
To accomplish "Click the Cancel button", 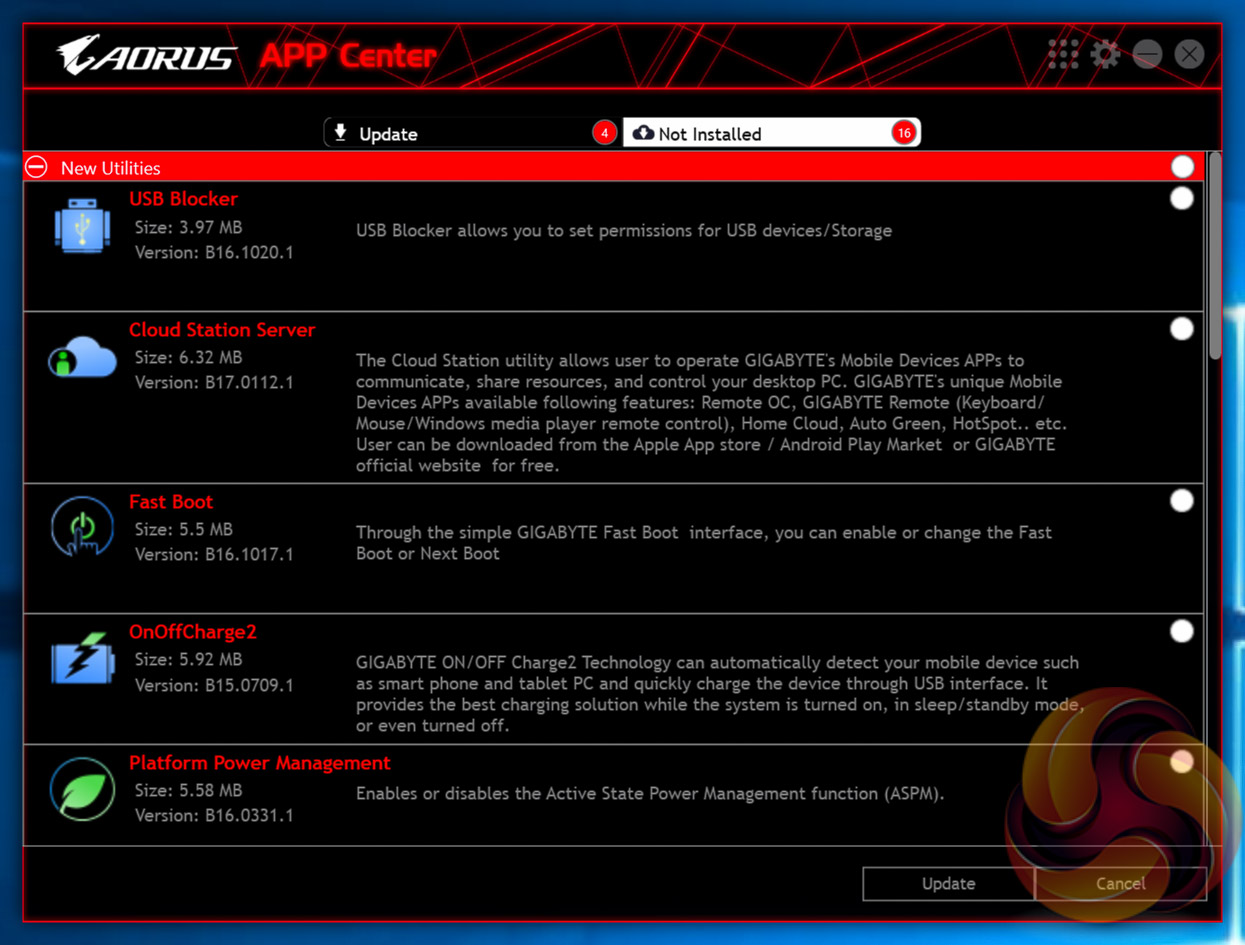I will (1120, 884).
